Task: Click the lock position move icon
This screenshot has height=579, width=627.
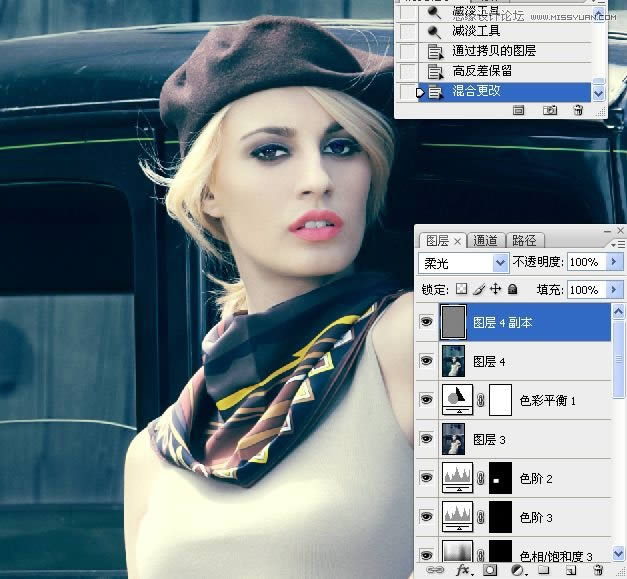Action: (495, 290)
